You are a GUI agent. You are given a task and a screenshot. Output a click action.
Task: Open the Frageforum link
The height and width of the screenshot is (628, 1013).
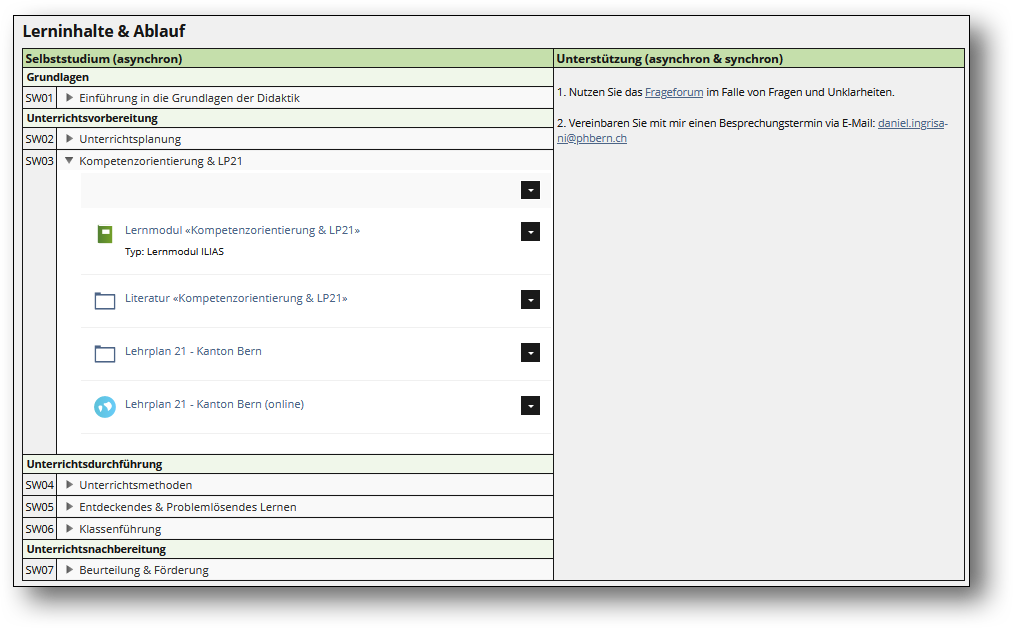coord(674,92)
